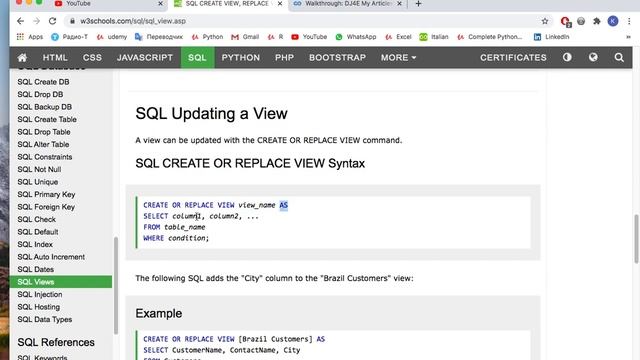Show hidden bookmarks overflow chevron
Viewport: 640px width, 360px height.
(x=629, y=37)
